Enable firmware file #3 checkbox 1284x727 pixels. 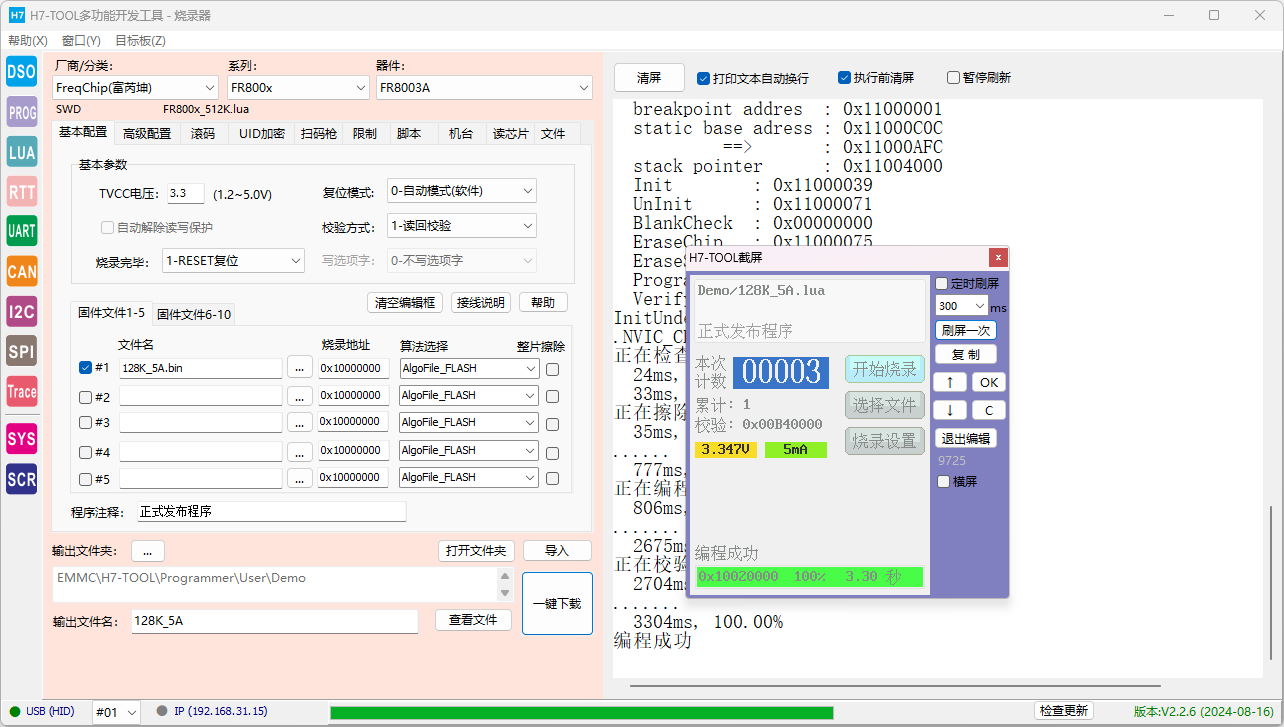pyautogui.click(x=85, y=423)
